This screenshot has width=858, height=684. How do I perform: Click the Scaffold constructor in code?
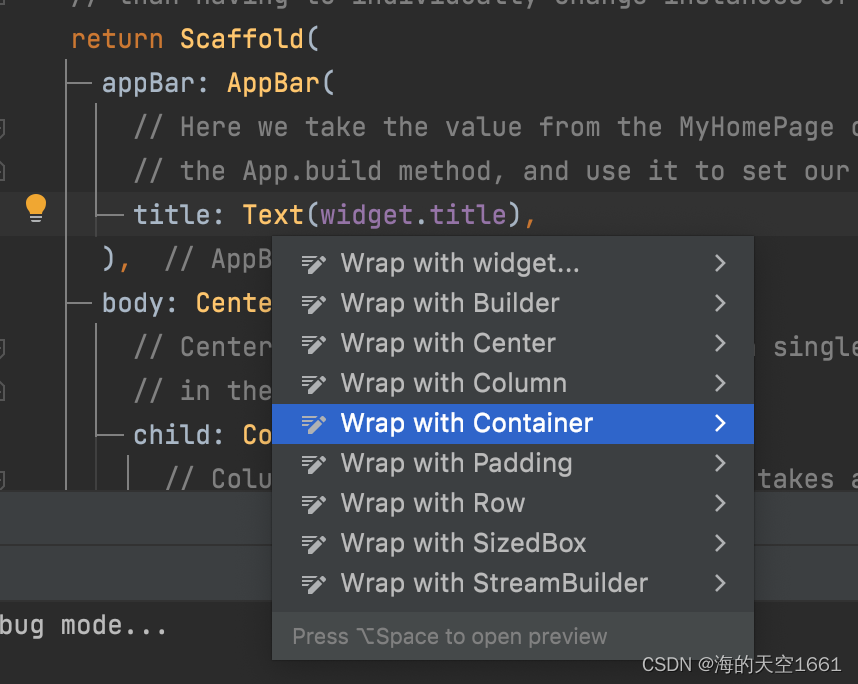[x=241, y=39]
